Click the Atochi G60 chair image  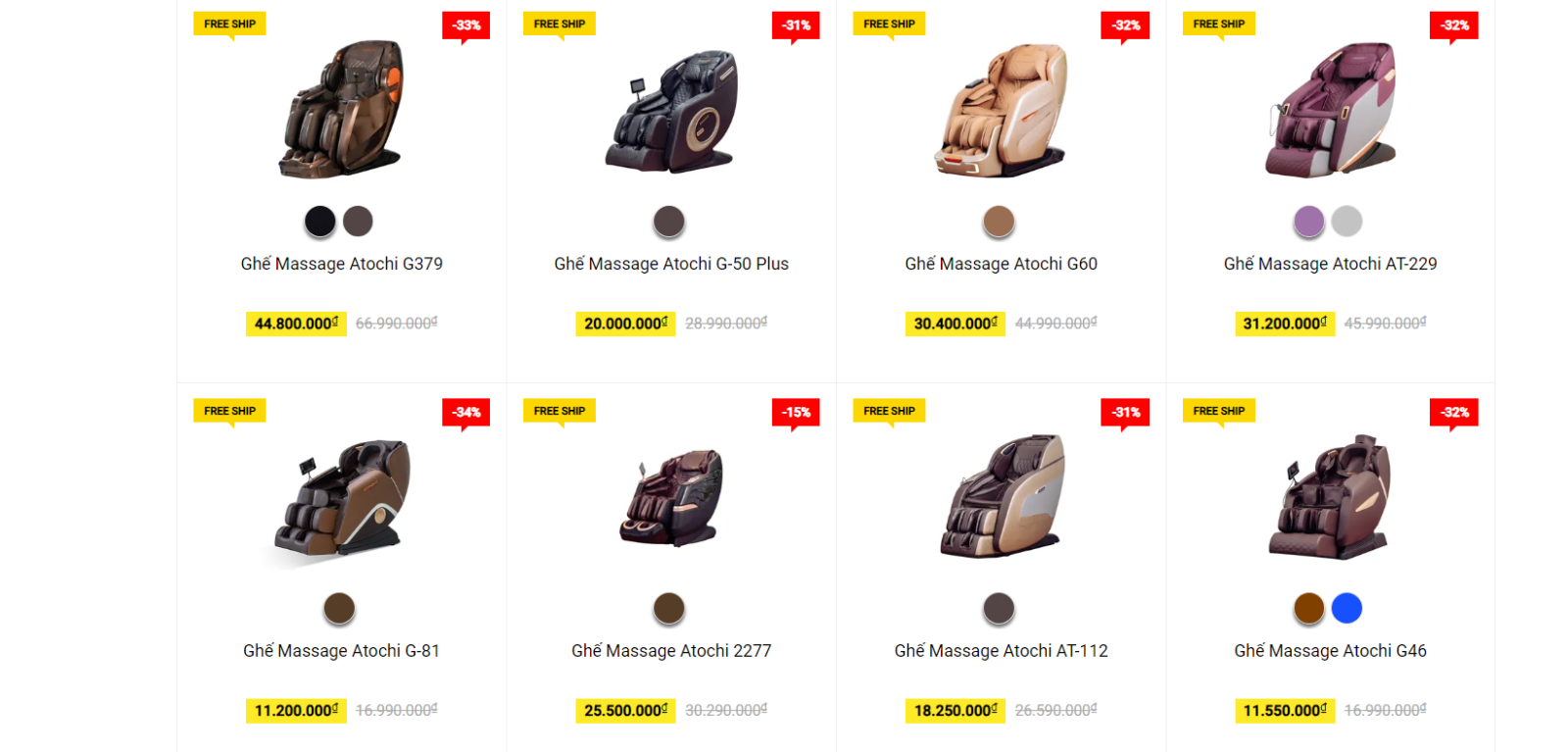(1001, 109)
